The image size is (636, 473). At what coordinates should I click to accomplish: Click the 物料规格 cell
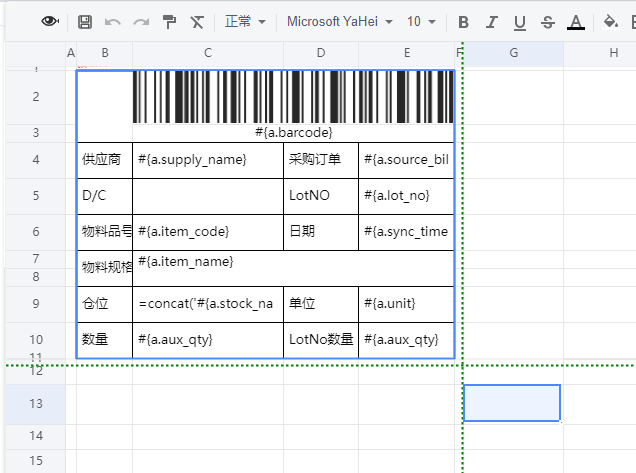coord(105,268)
